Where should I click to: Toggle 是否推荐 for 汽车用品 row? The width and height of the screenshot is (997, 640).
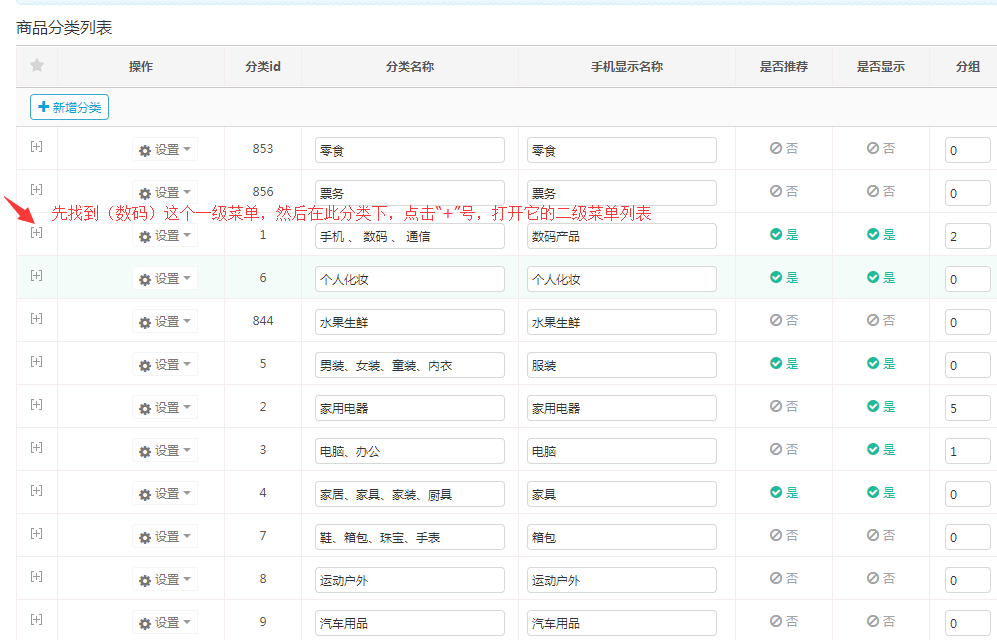(783, 622)
